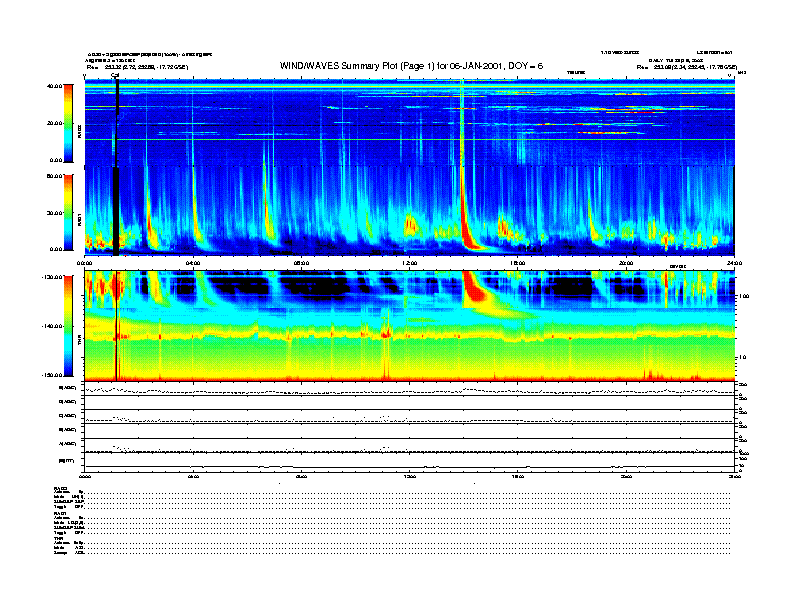Click the -140.00 label on the TNR scale
This screenshot has width=792, height=612.
(x=52, y=326)
